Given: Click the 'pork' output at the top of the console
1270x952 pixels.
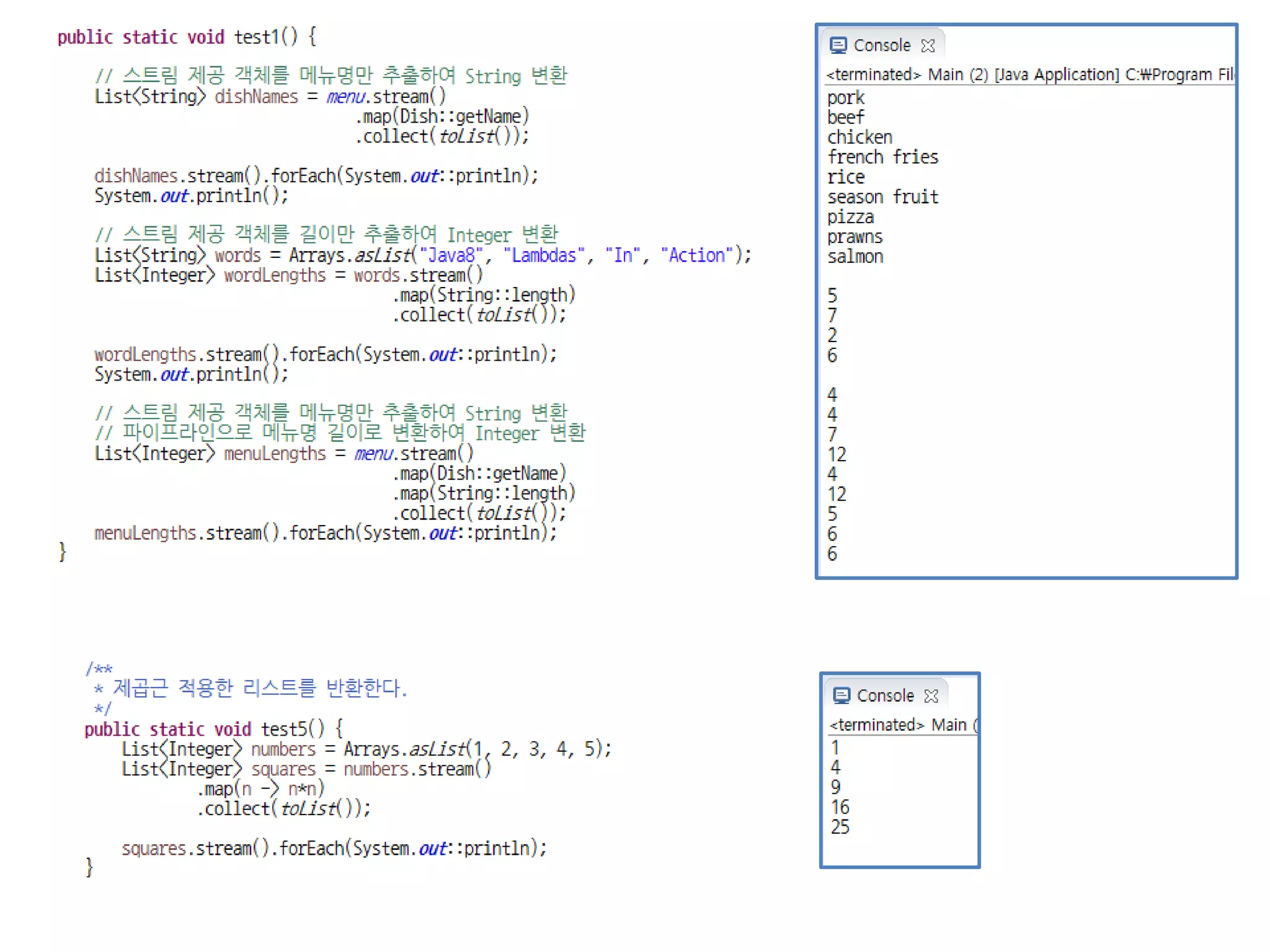Looking at the screenshot, I should [845, 98].
